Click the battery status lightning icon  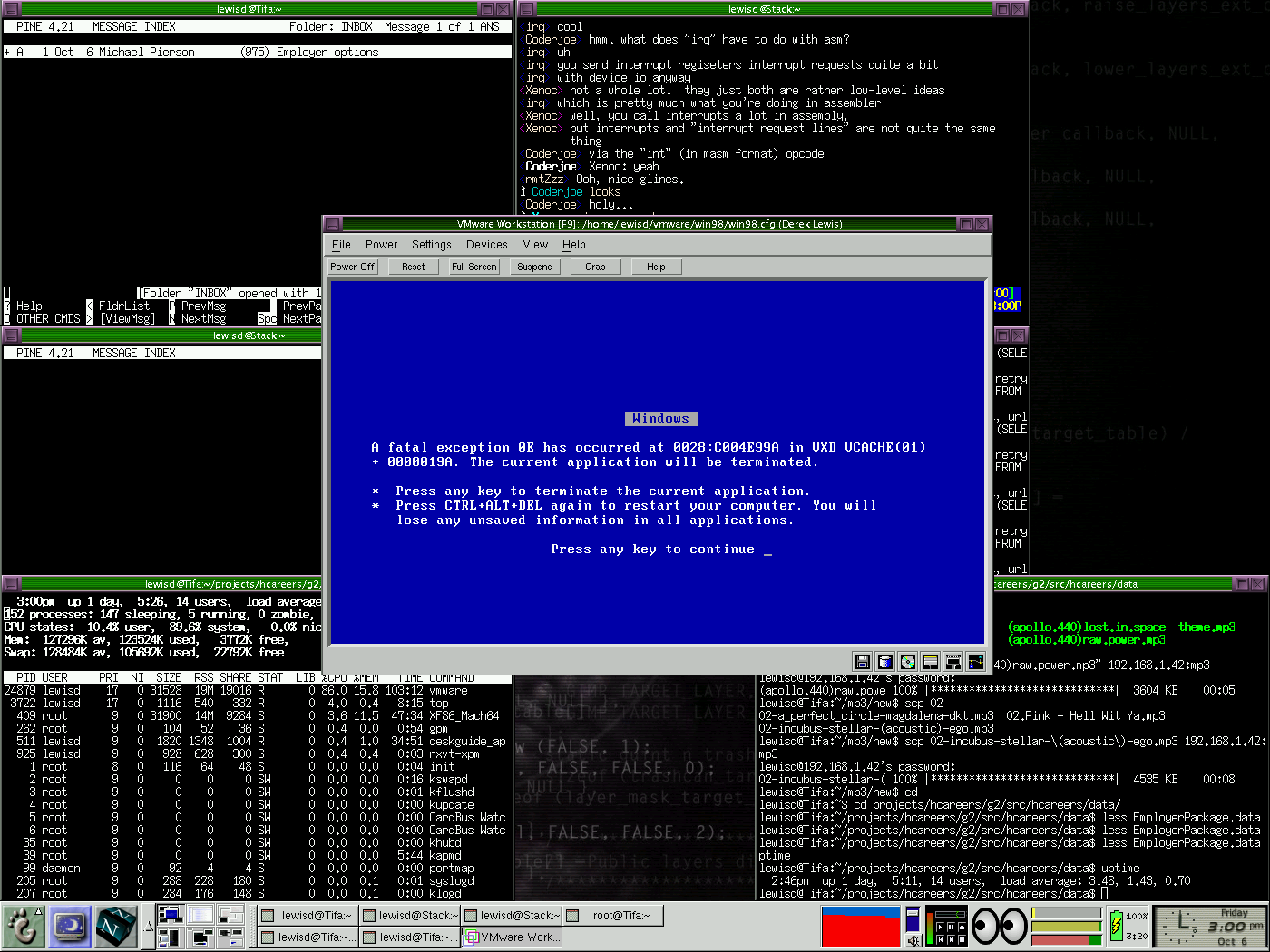point(1116,926)
